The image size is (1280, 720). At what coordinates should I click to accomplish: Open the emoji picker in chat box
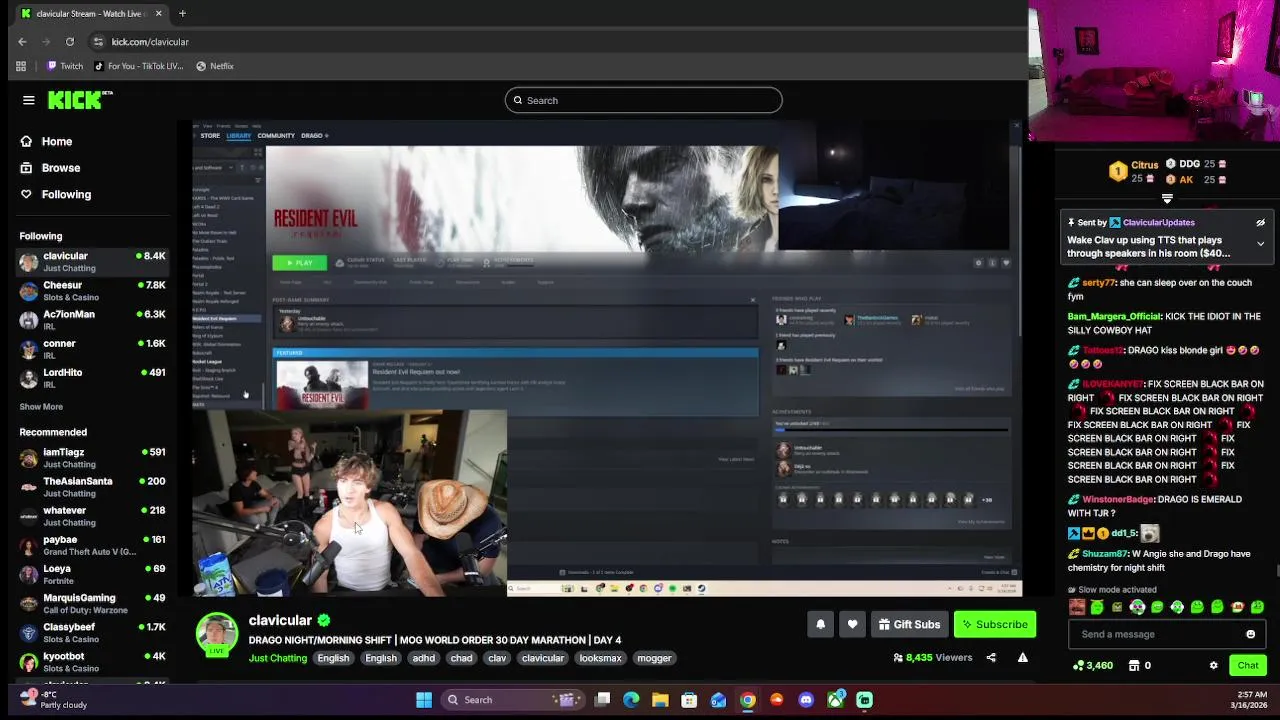click(1250, 634)
